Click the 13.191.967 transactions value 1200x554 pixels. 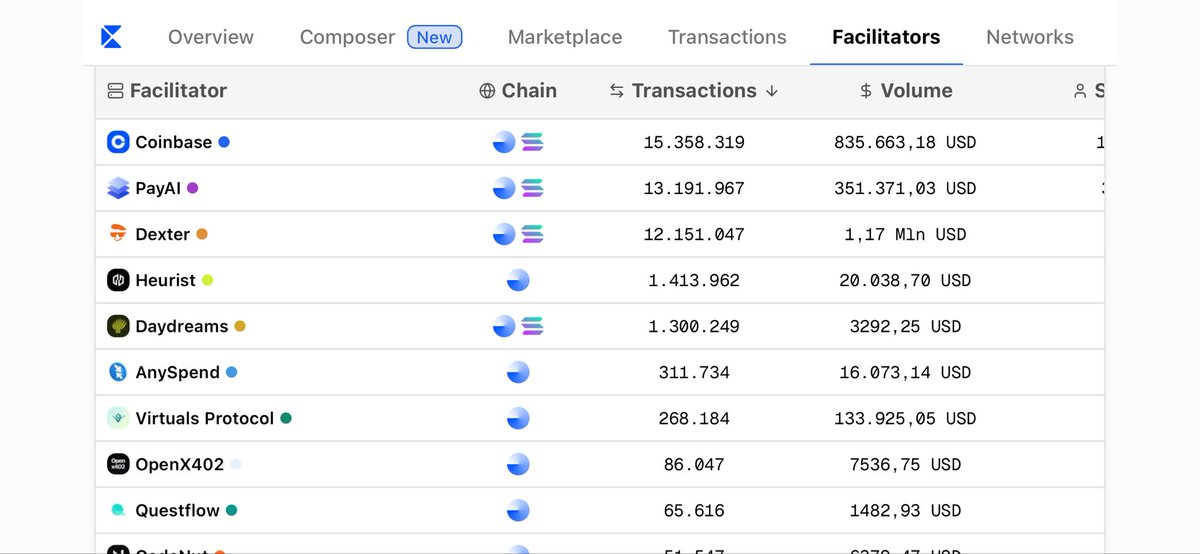tap(694, 188)
